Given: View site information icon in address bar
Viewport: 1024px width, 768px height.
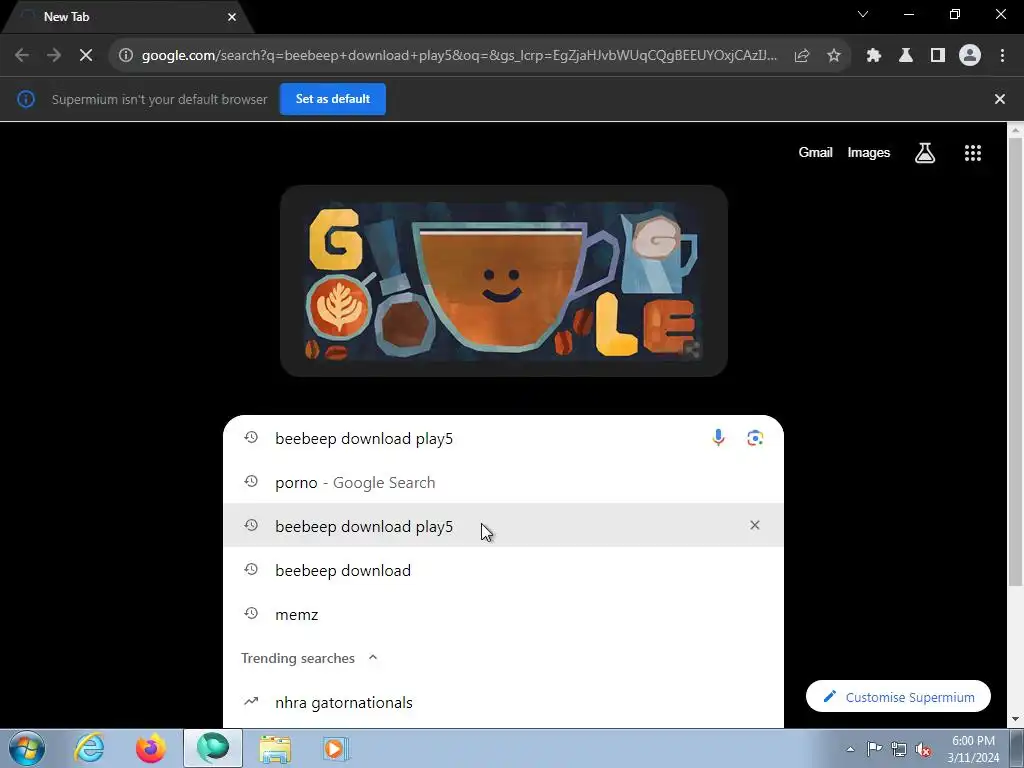Looking at the screenshot, I should [126, 56].
